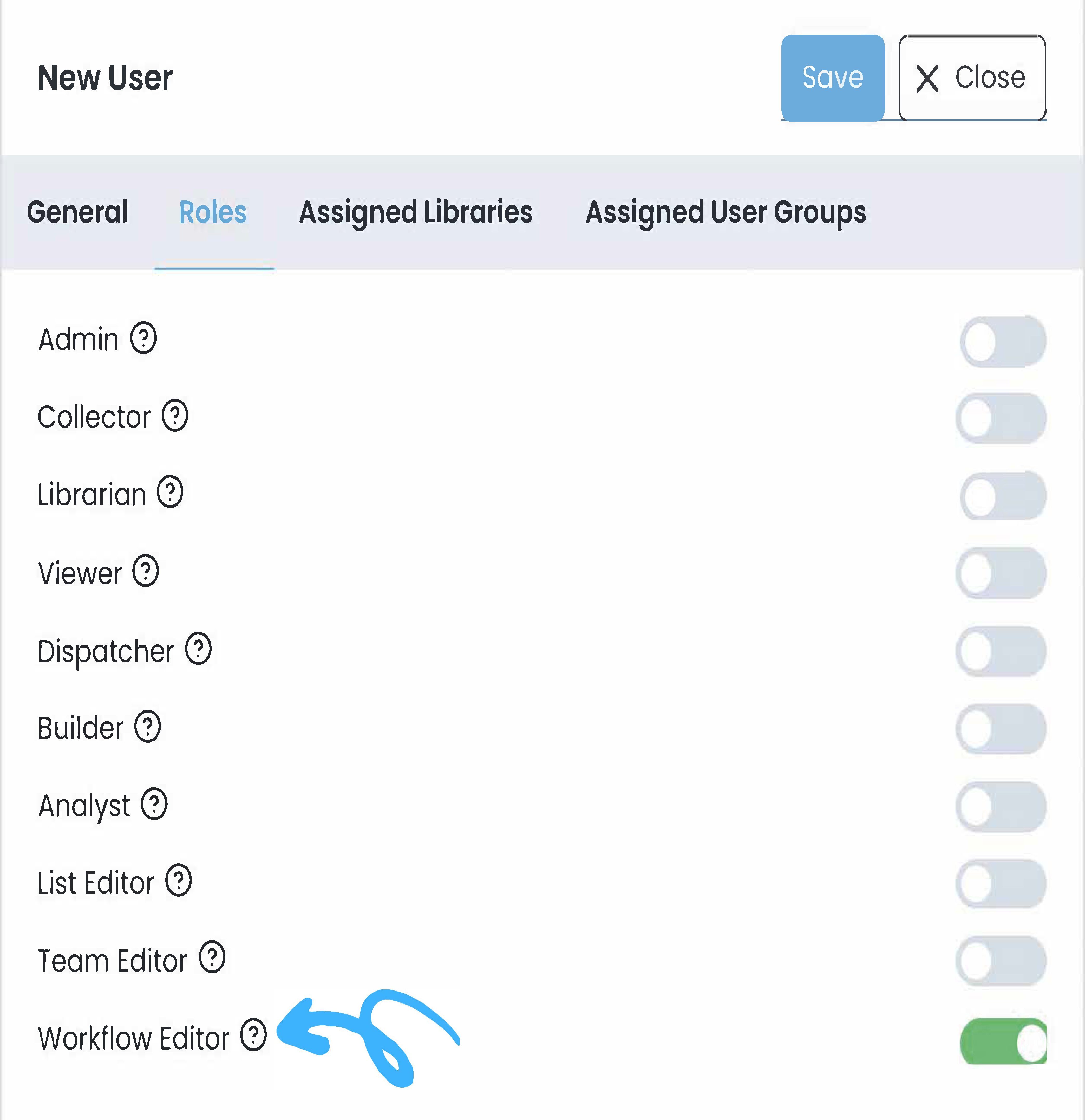Save the new user
1085x1120 pixels.
[x=832, y=78]
